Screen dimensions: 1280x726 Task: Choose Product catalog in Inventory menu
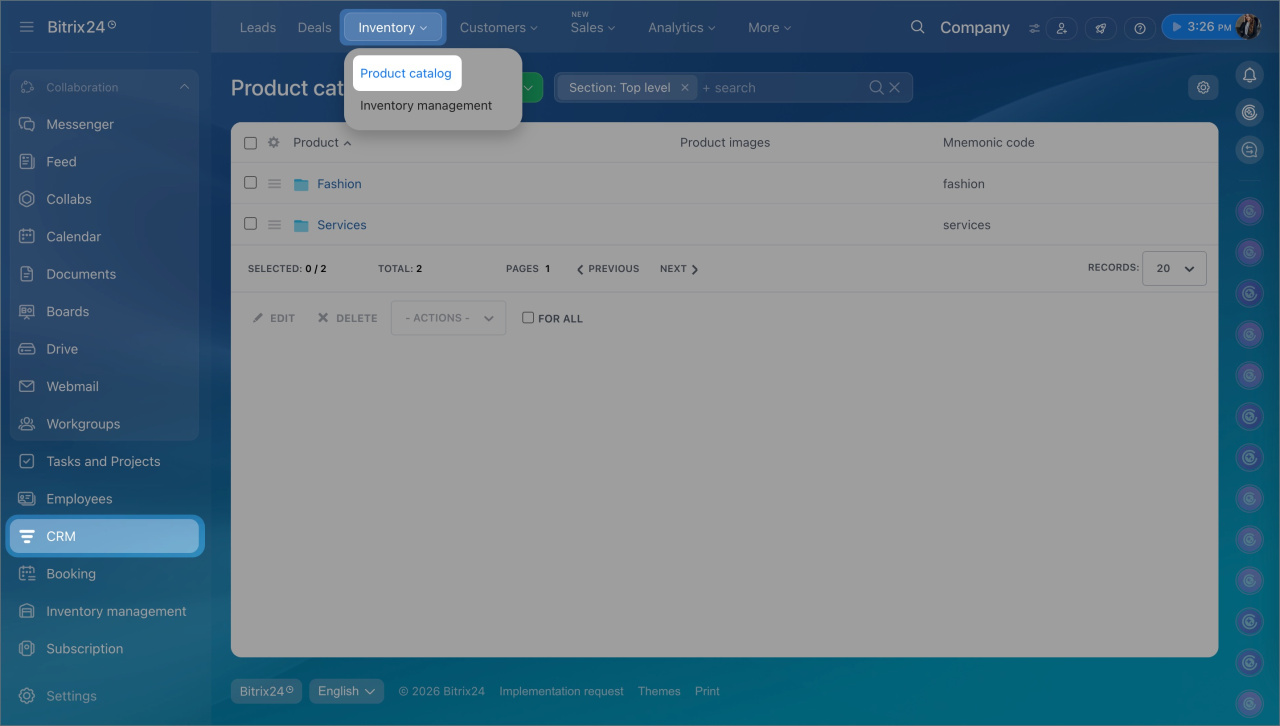[x=406, y=73]
